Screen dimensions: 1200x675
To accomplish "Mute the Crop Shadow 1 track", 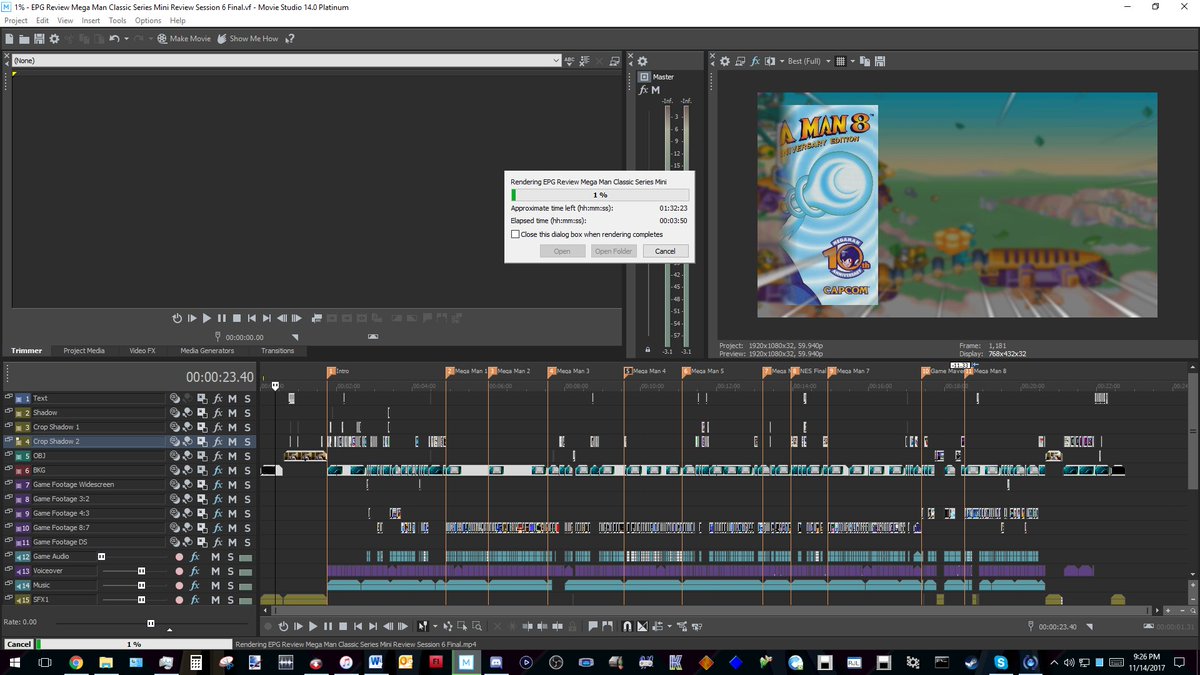I will [x=233, y=427].
